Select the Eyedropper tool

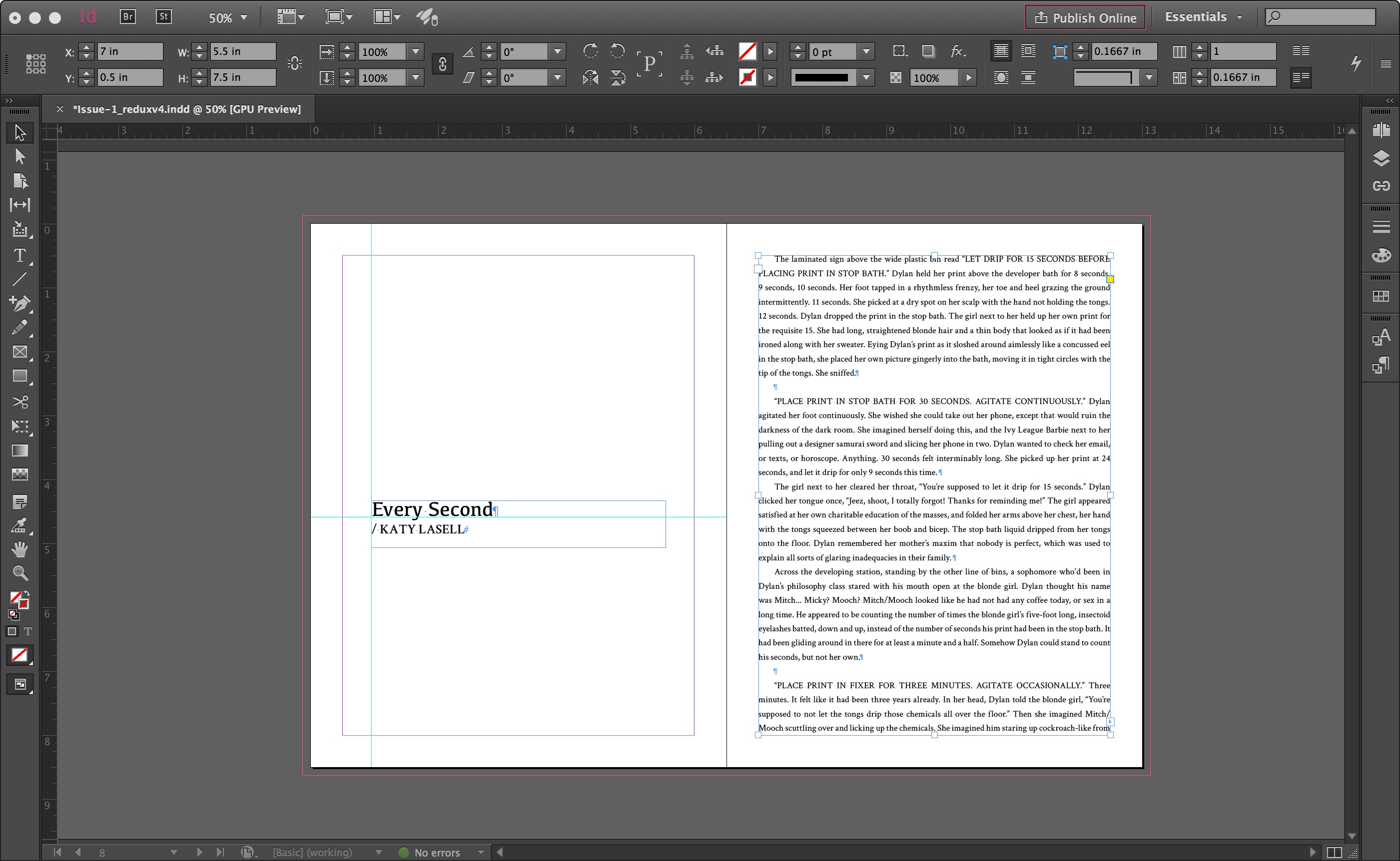(19, 525)
